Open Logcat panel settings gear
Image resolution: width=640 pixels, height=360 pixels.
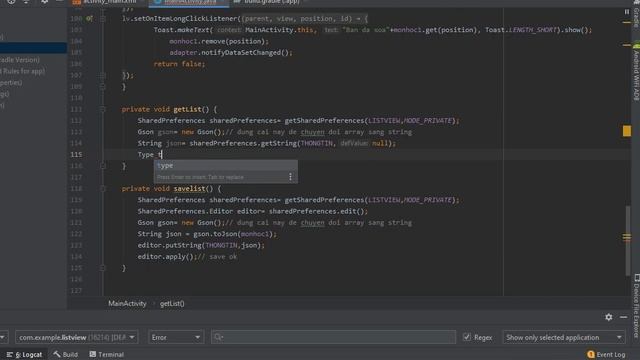pyautogui.click(x=609, y=317)
